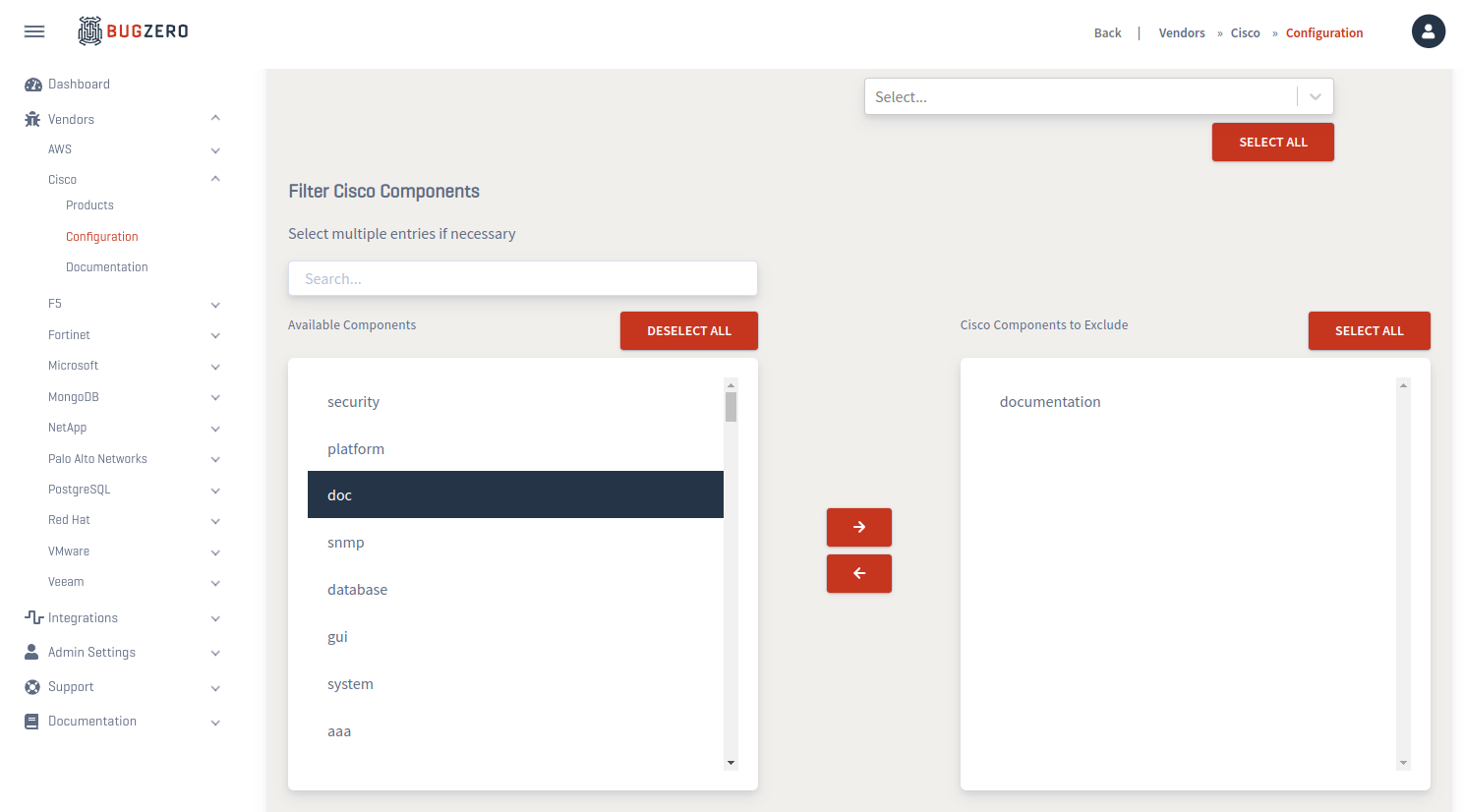Expand the NetApp vendor chevron
The height and width of the screenshot is (812, 1463).
[215, 429]
